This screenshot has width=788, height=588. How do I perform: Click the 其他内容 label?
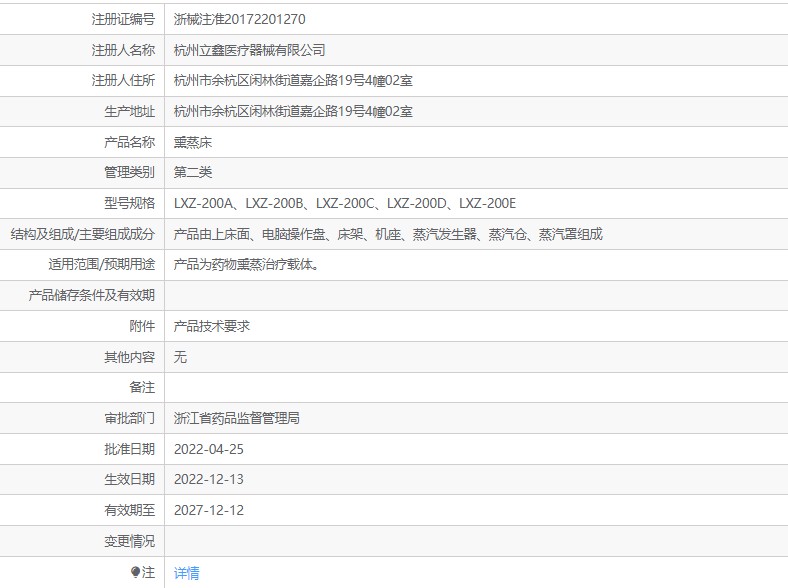click(x=130, y=357)
